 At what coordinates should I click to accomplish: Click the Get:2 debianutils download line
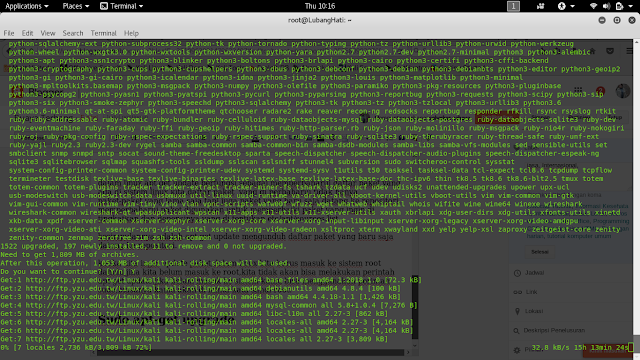point(200,289)
